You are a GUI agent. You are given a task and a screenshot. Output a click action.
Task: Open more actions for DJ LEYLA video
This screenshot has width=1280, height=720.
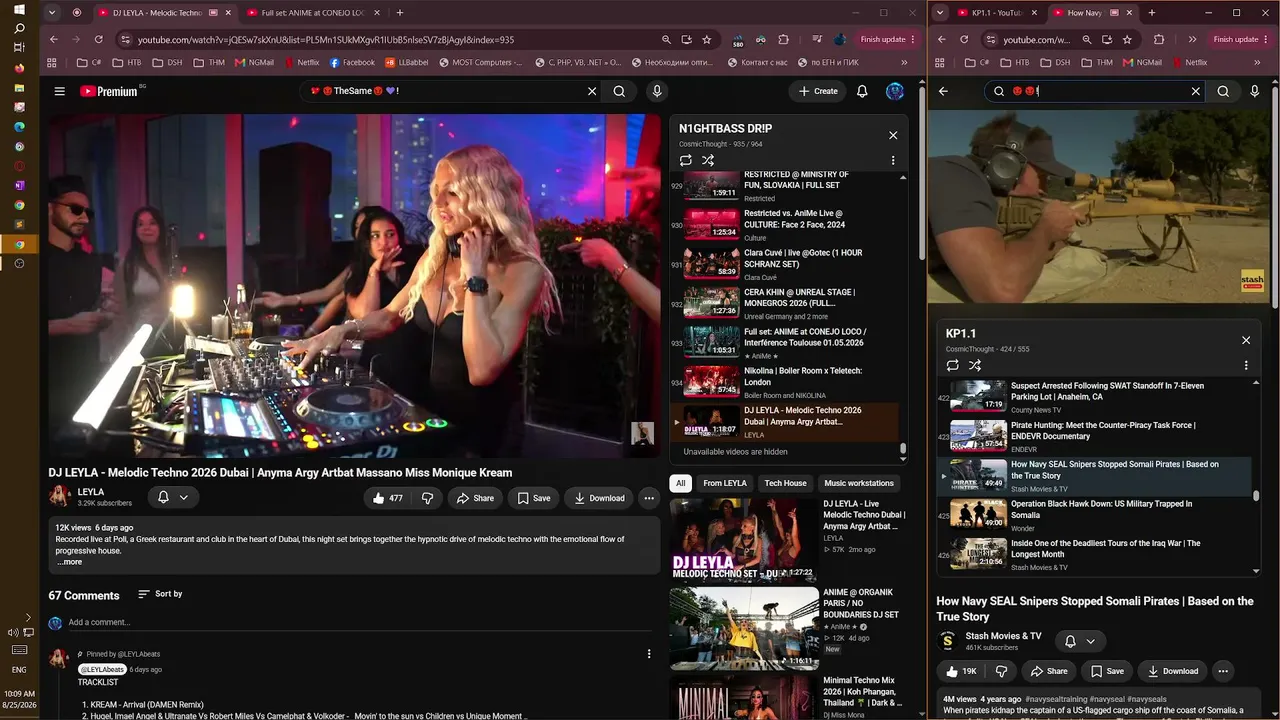point(649,498)
